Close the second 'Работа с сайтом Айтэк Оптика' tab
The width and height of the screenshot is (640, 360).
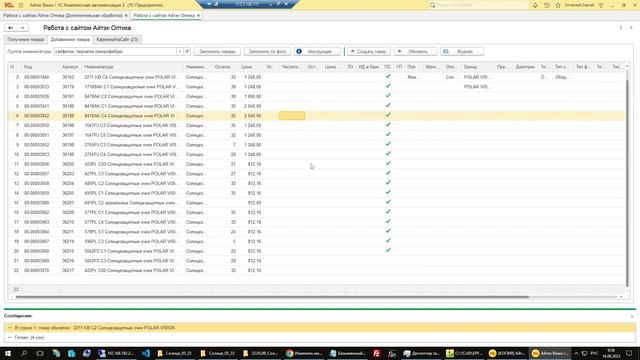[198, 16]
